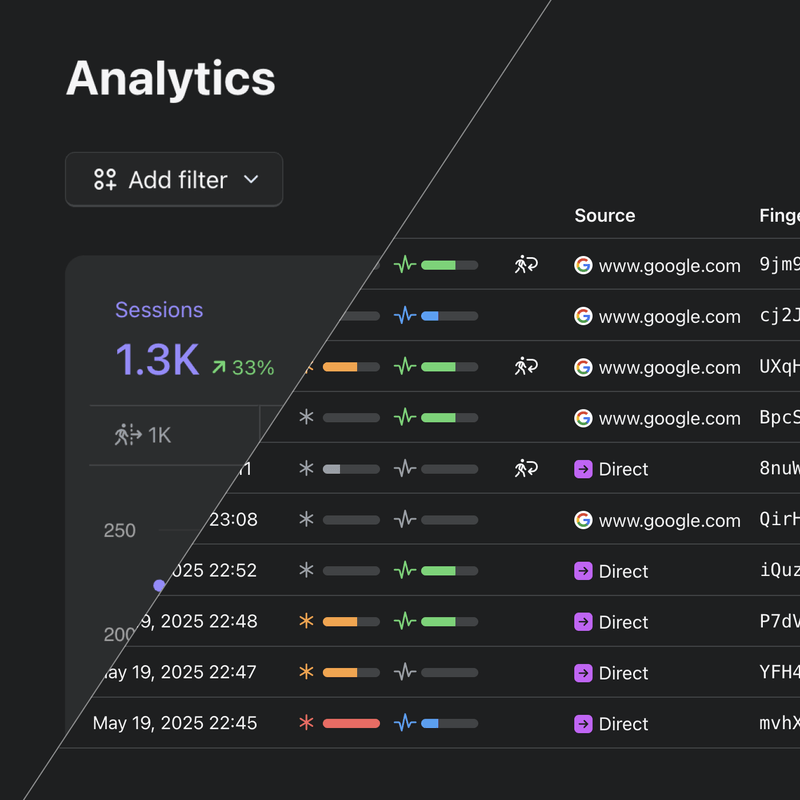Click the orange bar in the 22:48 row
The width and height of the screenshot is (800, 800).
click(x=351, y=622)
